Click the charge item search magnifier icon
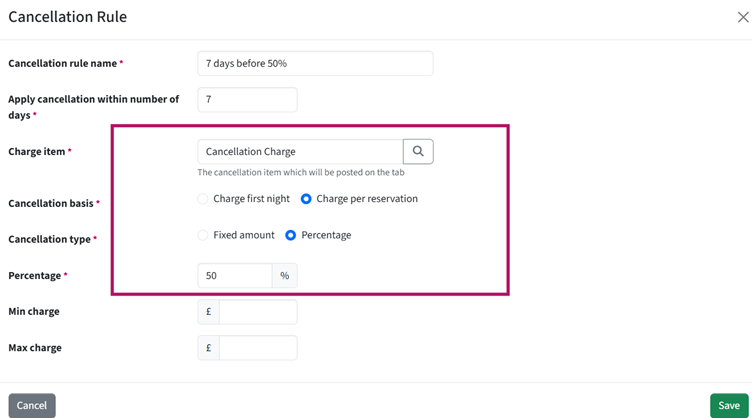This screenshot has height=418, width=752. [x=418, y=151]
